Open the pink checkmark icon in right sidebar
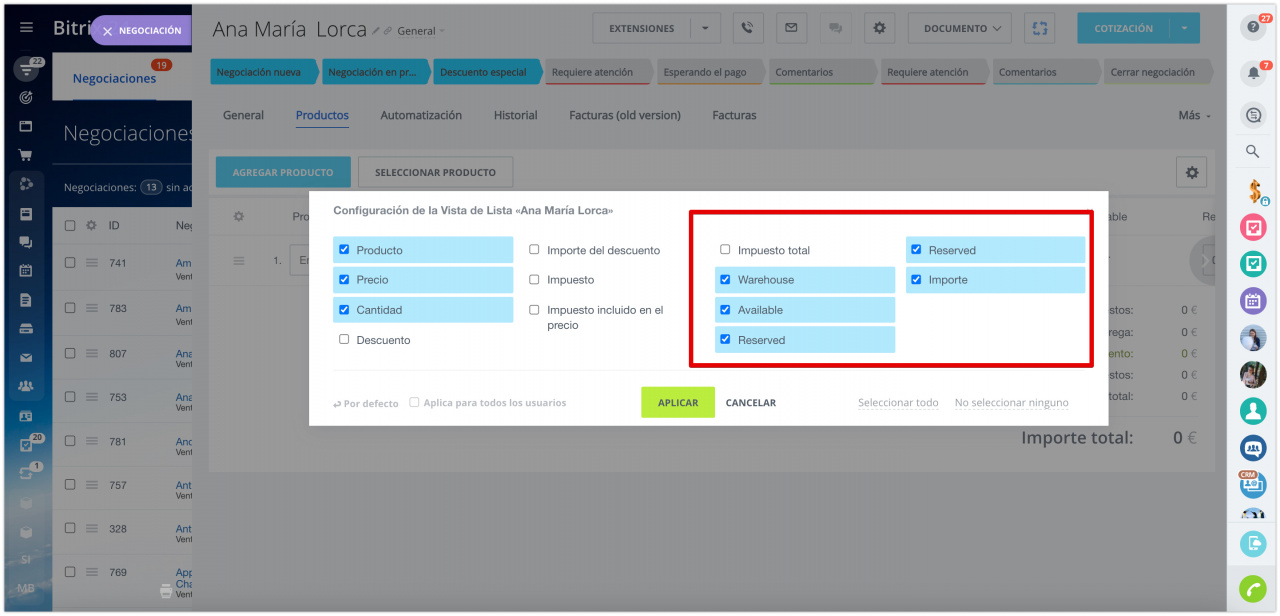Screen dimensions: 1280x616 (x=1253, y=227)
